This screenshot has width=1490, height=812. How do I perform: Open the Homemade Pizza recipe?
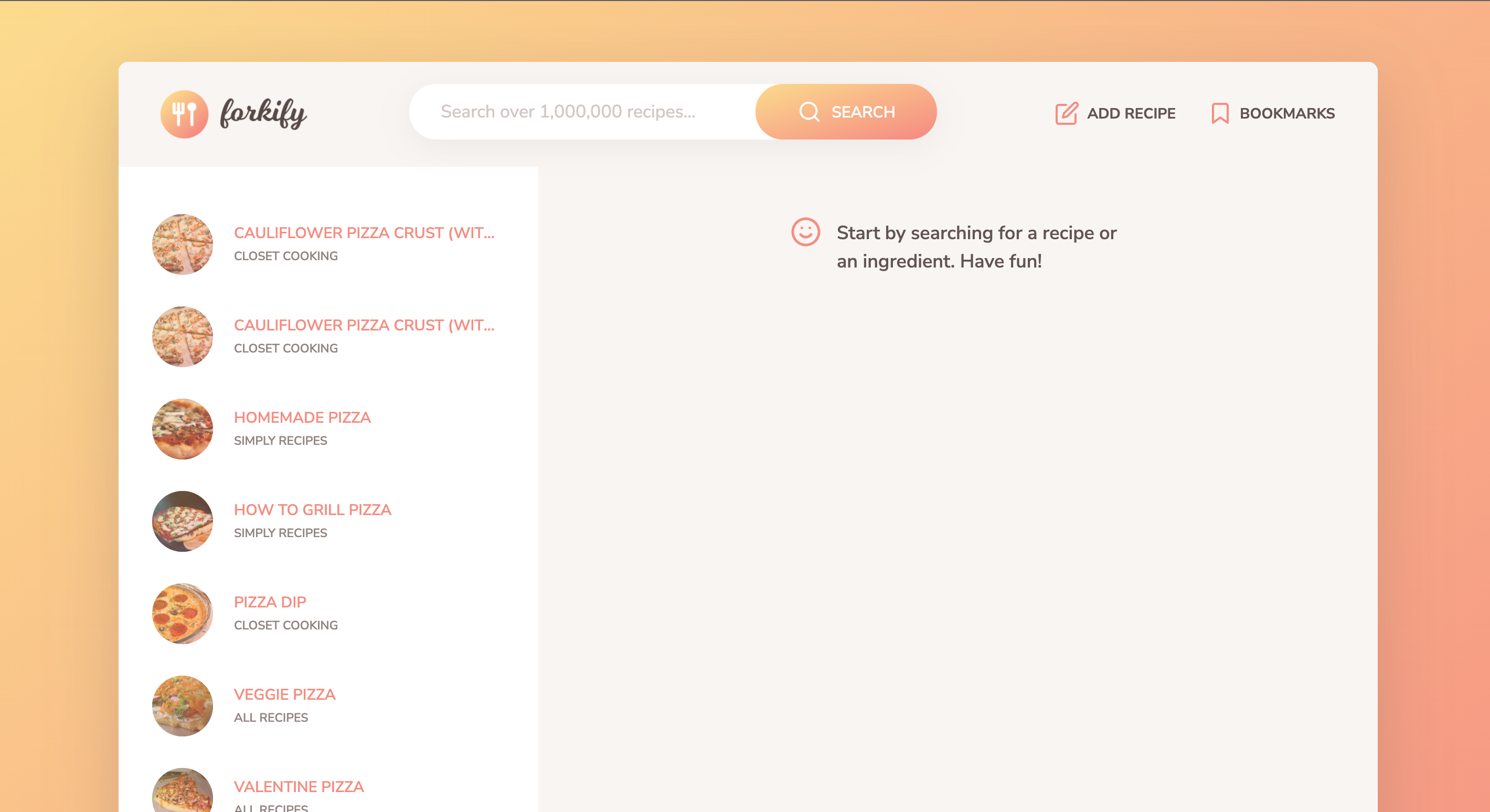pyautogui.click(x=303, y=418)
